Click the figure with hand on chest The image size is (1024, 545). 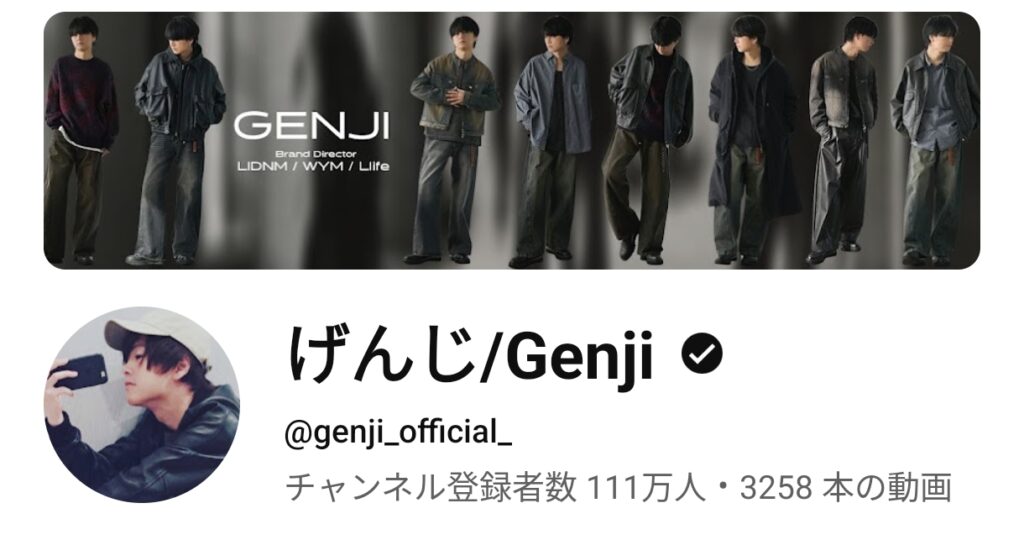[453, 140]
